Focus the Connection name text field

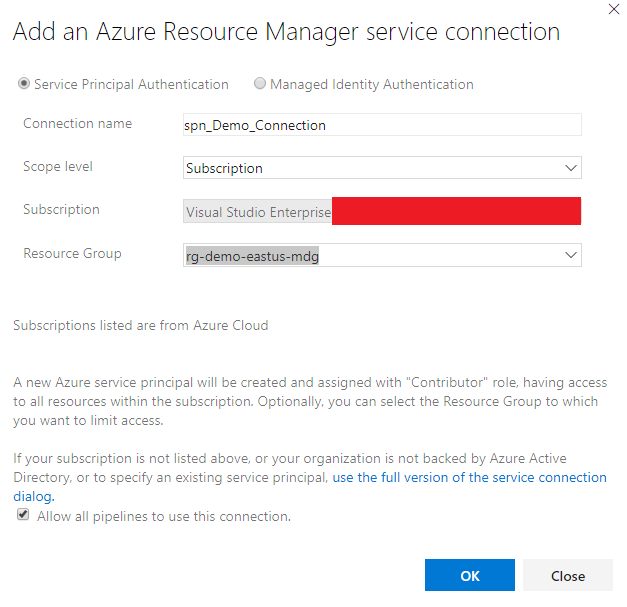[382, 125]
